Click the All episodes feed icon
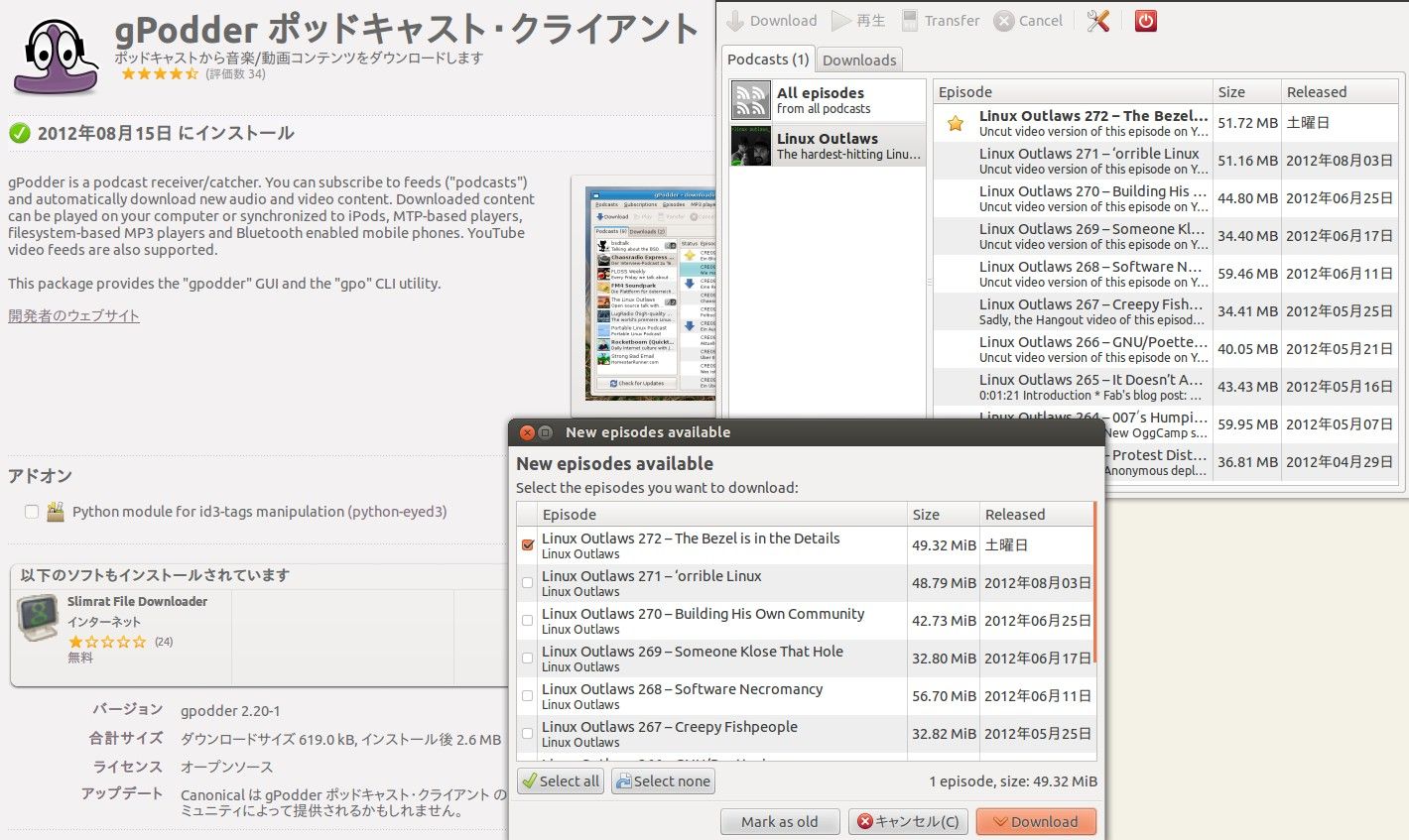The height and width of the screenshot is (840, 1409). click(x=750, y=100)
